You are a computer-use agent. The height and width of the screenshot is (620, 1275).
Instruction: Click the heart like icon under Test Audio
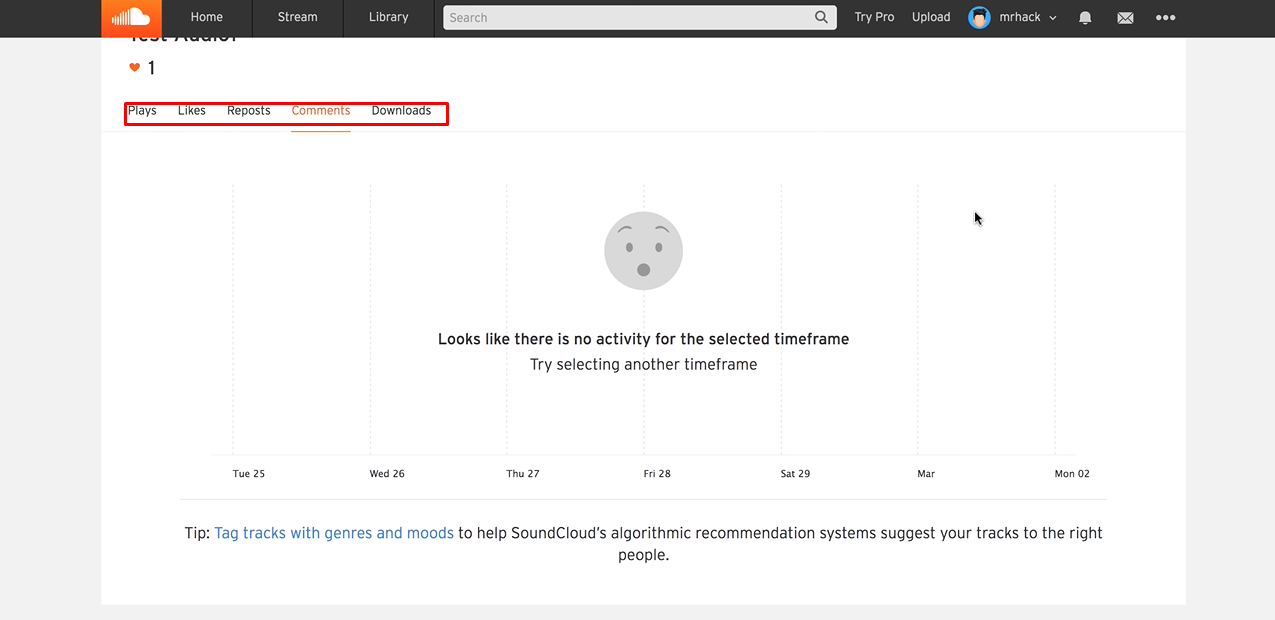(134, 67)
